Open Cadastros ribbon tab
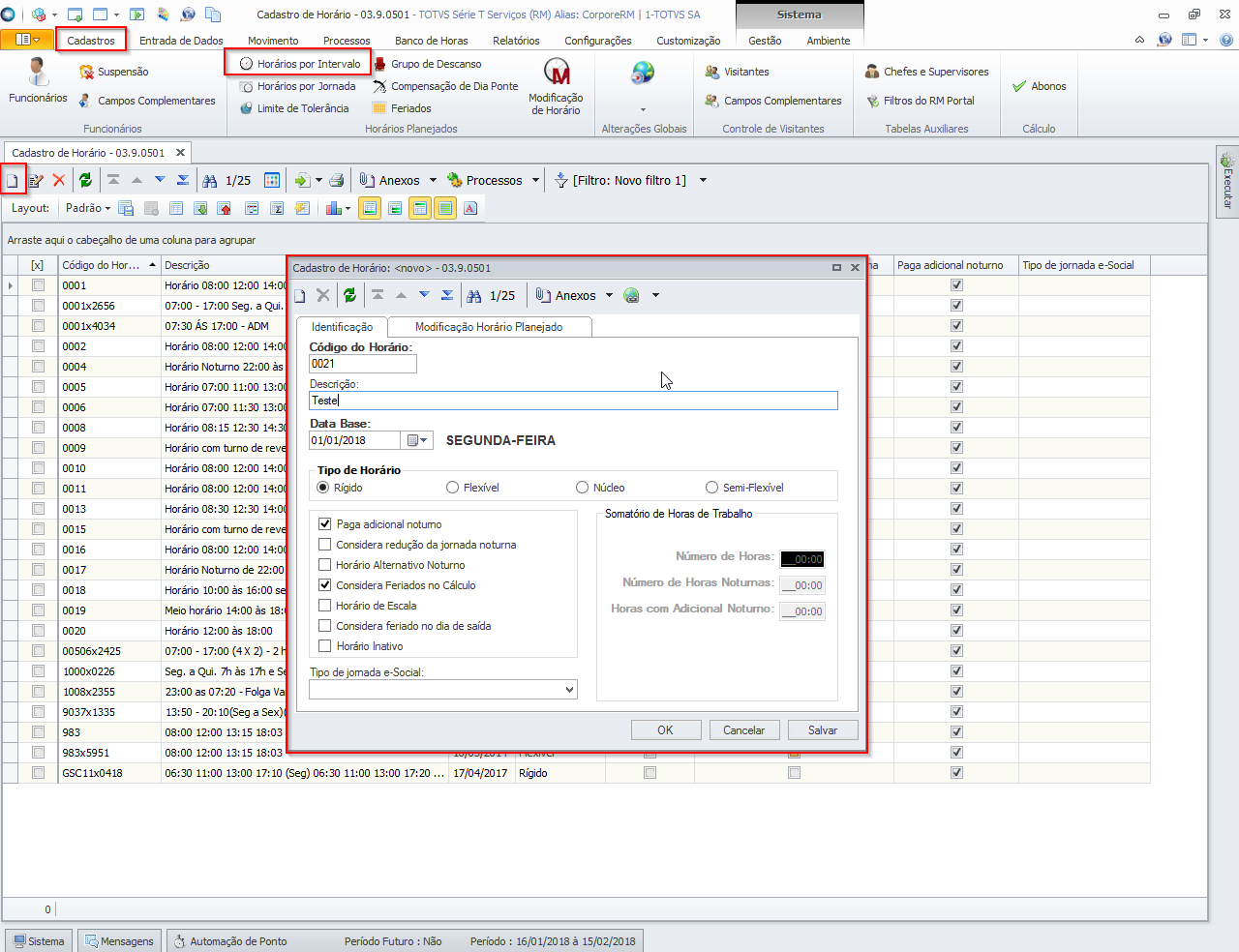Image resolution: width=1239 pixels, height=952 pixels. coord(91,41)
